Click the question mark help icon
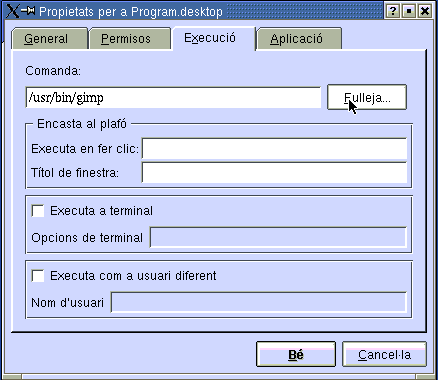438x380 pixels. (x=393, y=11)
